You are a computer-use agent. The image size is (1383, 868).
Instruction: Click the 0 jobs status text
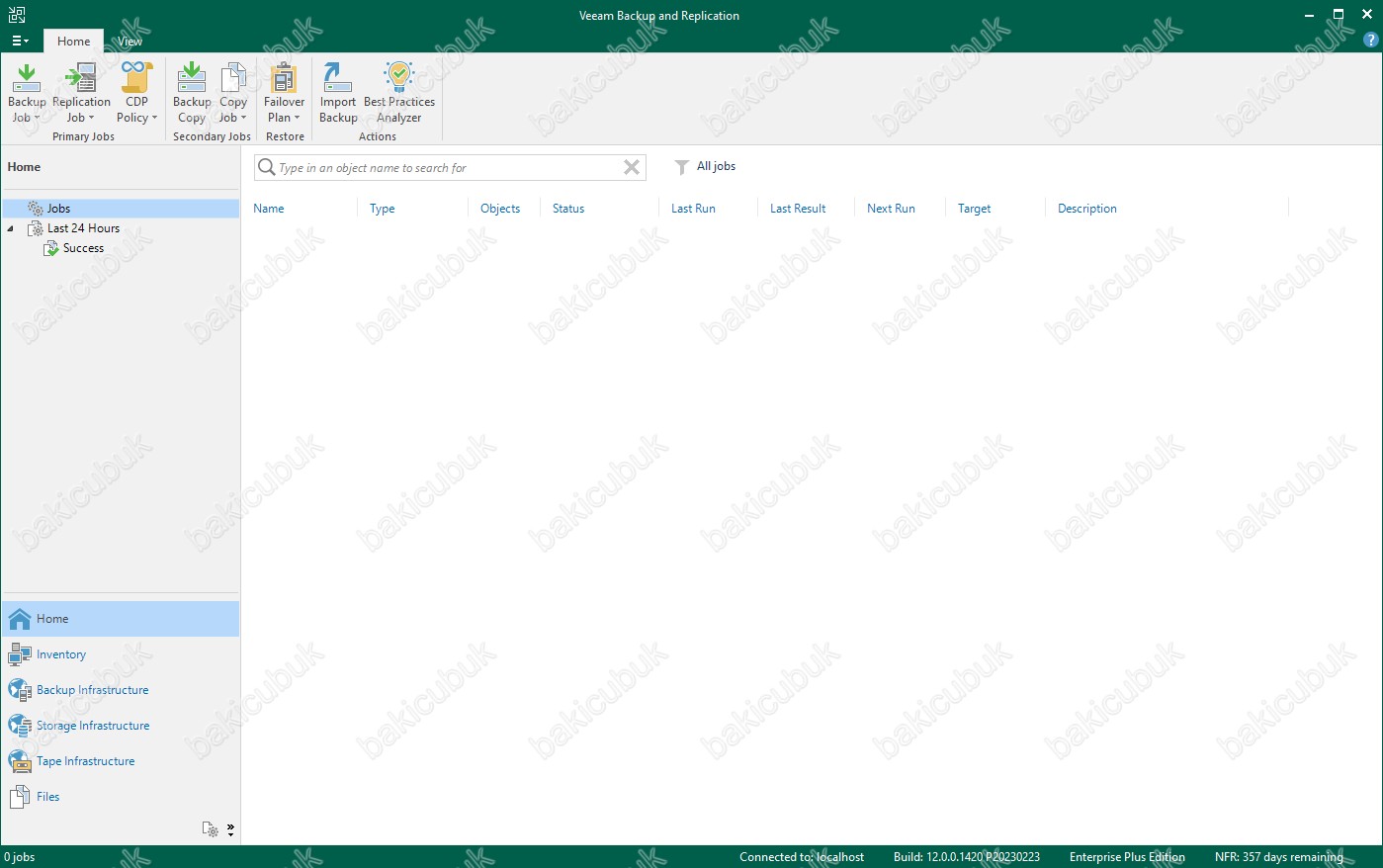point(20,857)
